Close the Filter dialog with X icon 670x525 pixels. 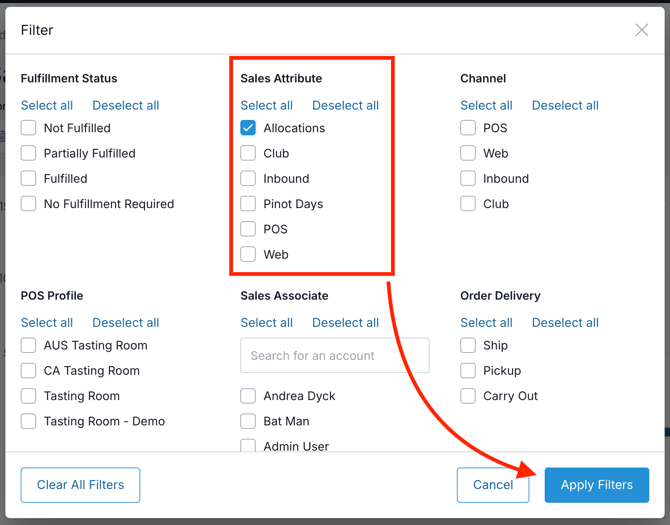pos(641,30)
